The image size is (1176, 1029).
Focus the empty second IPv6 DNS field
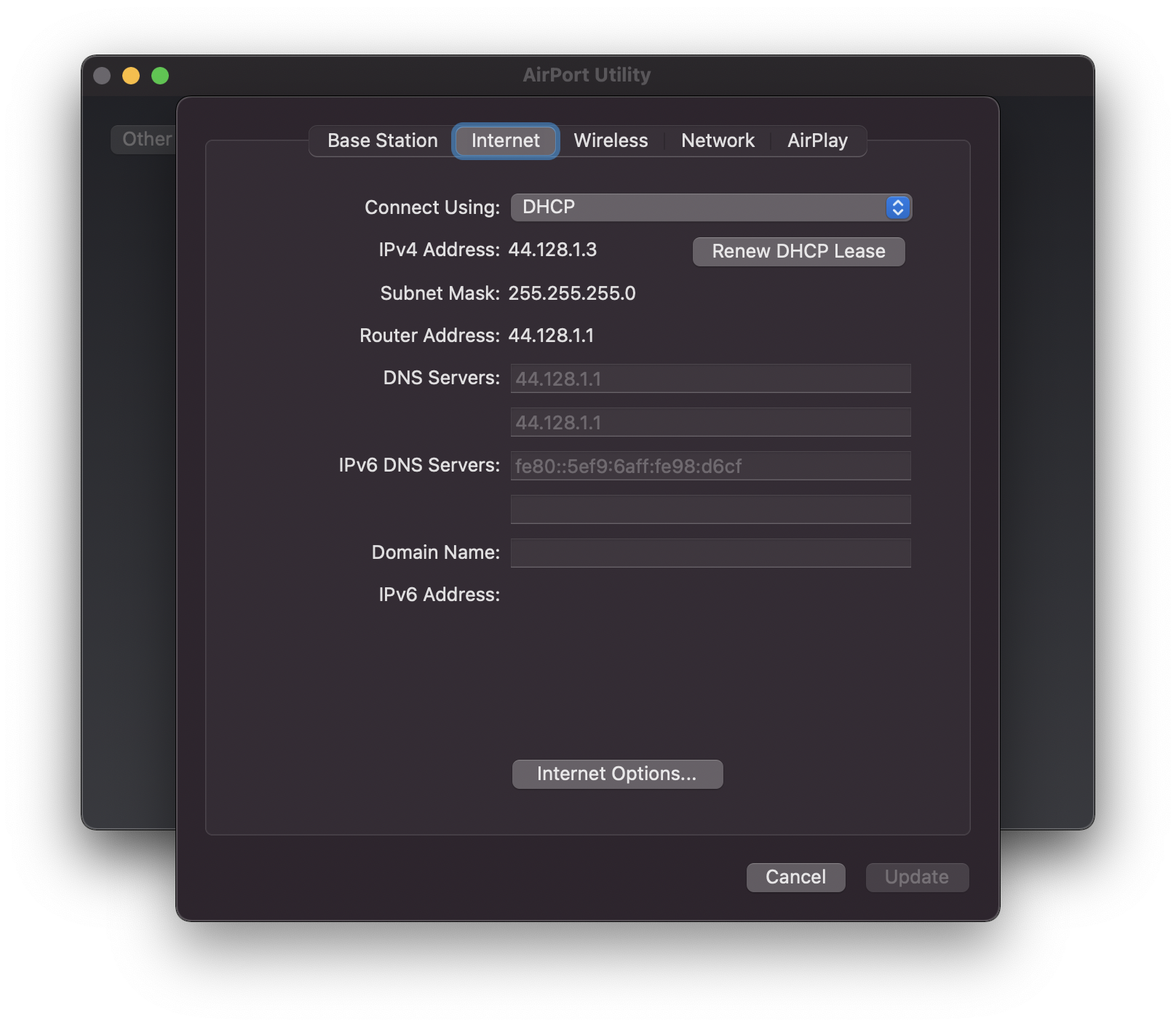711,509
